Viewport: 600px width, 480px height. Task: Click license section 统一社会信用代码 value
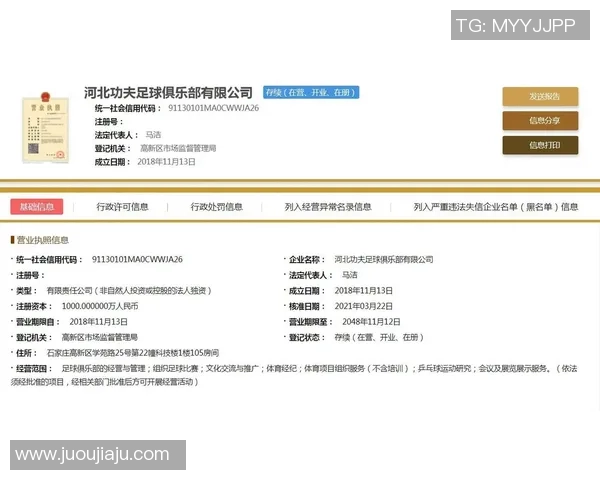point(137,260)
